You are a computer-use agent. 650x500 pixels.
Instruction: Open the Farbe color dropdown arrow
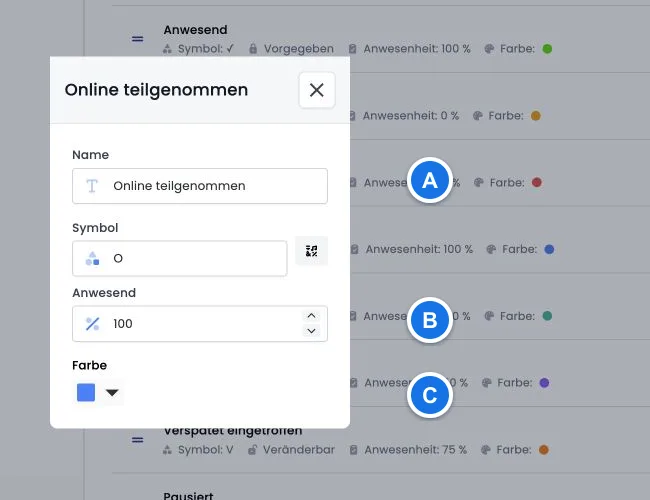click(x=112, y=392)
